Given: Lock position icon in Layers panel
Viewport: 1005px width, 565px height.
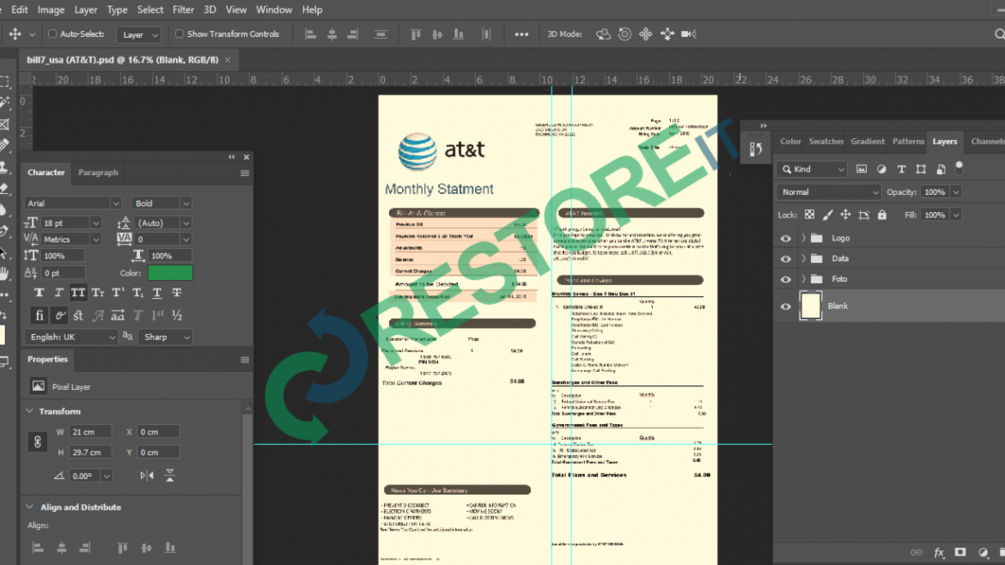Looking at the screenshot, I should 846,215.
